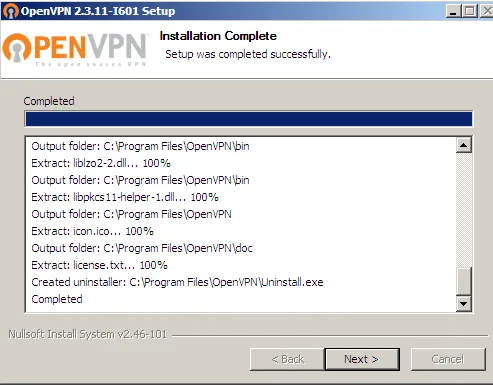Click the OpenVPN keyhole icon in title bar

[x=10, y=11]
